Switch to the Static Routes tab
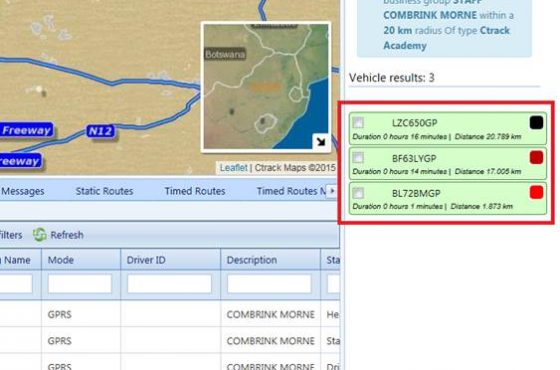 (104, 191)
